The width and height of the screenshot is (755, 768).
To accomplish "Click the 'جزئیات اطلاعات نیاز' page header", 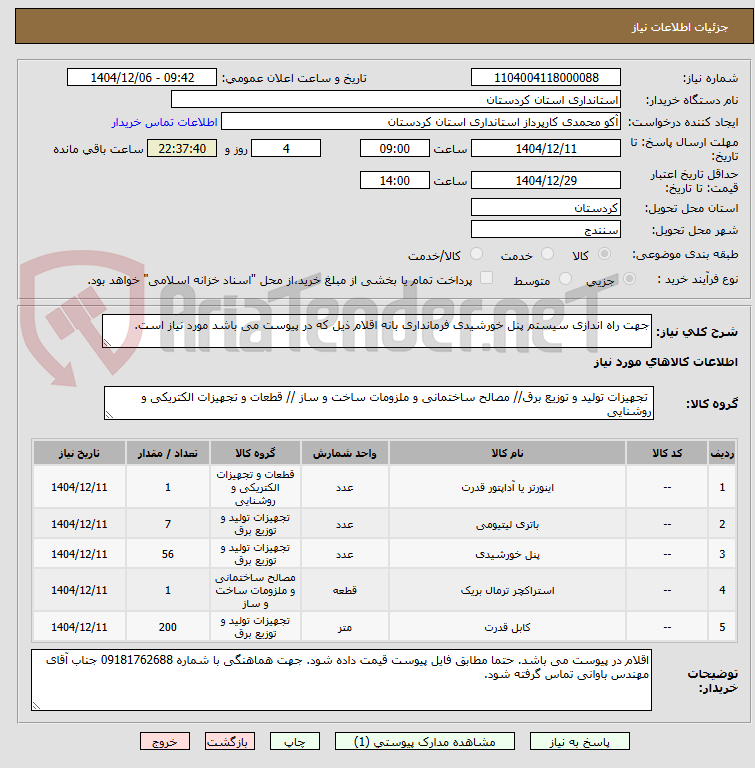I will pos(680,27).
